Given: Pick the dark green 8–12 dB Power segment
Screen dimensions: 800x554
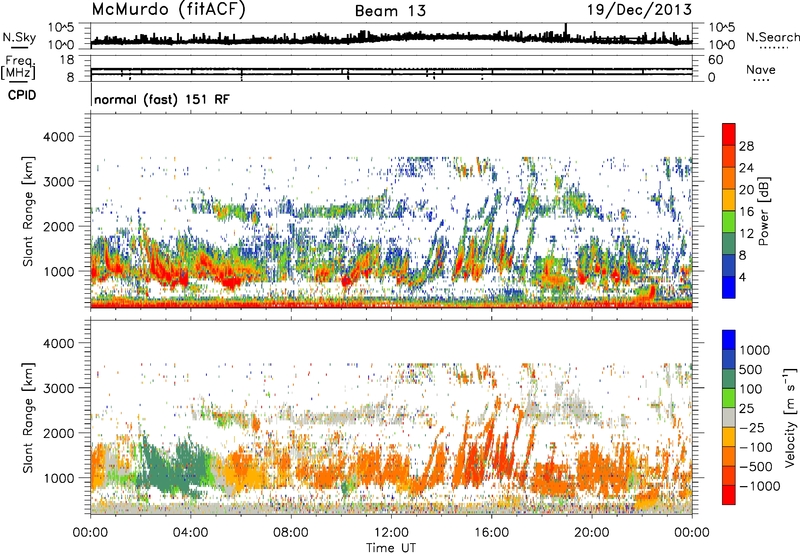Looking at the screenshot, I should 729,243.
